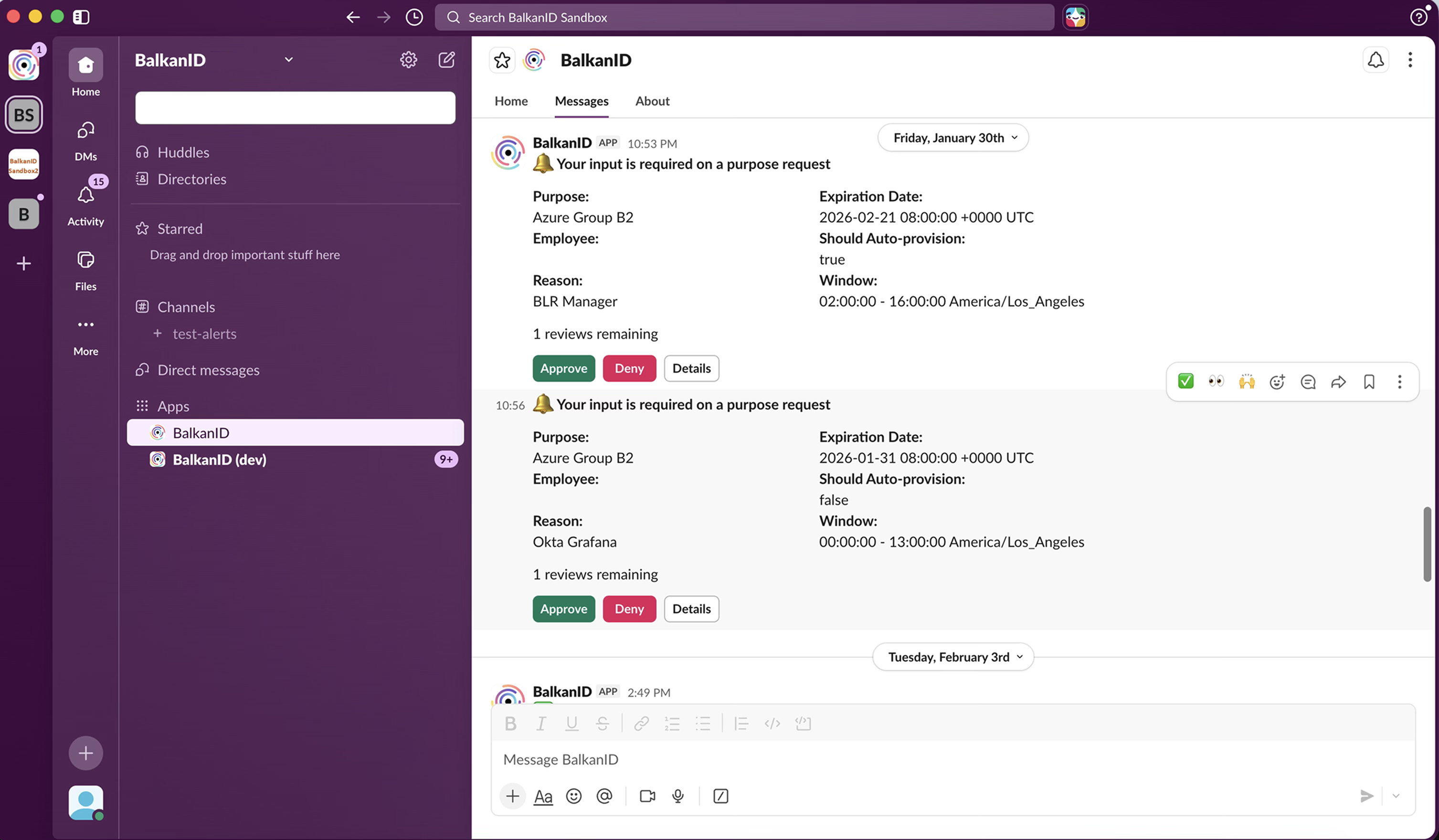Deny the BLR Manager purpose request
The width and height of the screenshot is (1439, 840).
(629, 368)
